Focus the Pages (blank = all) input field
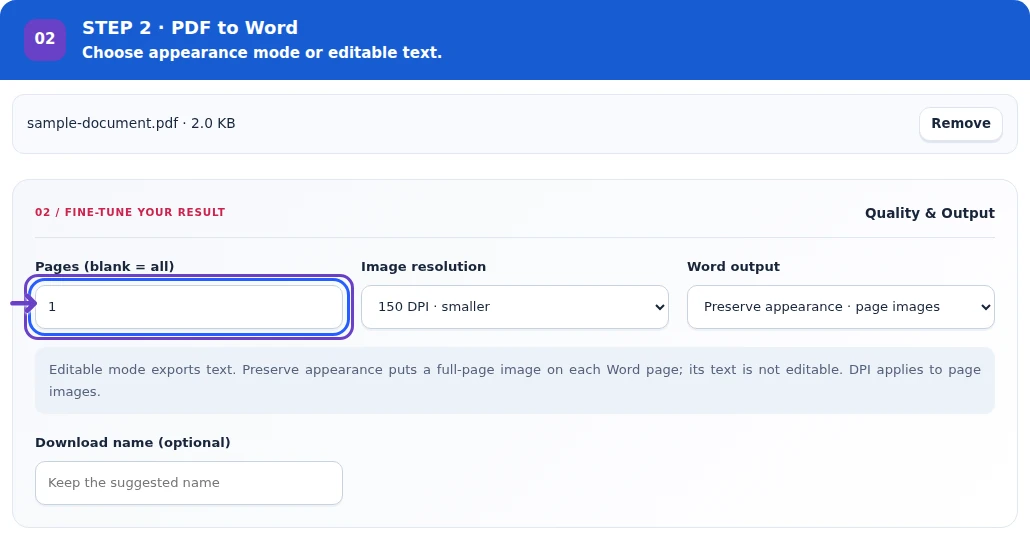 [189, 307]
